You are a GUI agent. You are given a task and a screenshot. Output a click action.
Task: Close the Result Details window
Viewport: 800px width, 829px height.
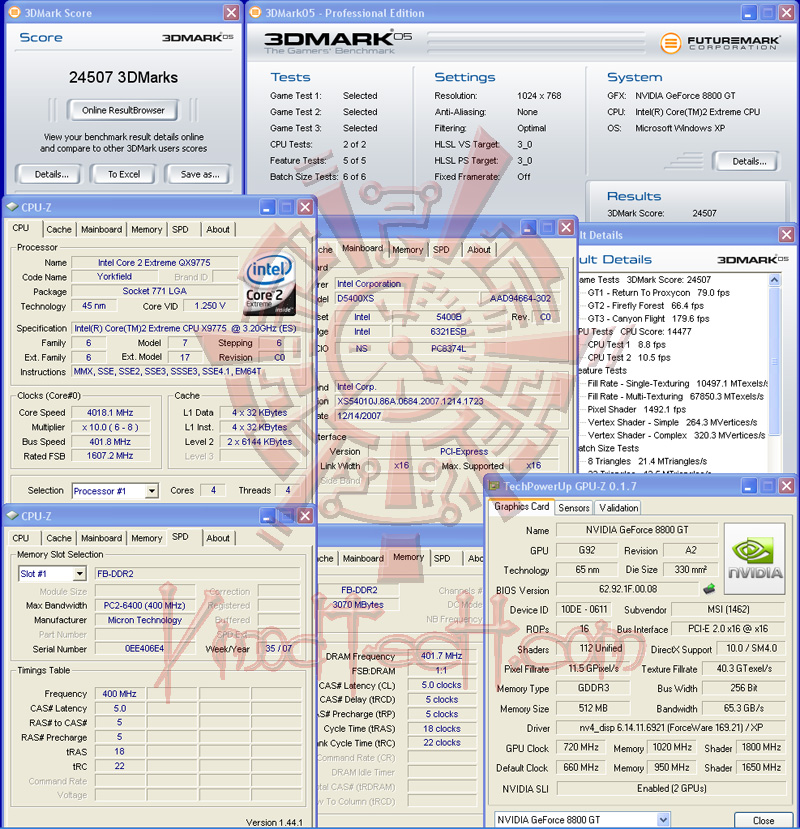(786, 235)
